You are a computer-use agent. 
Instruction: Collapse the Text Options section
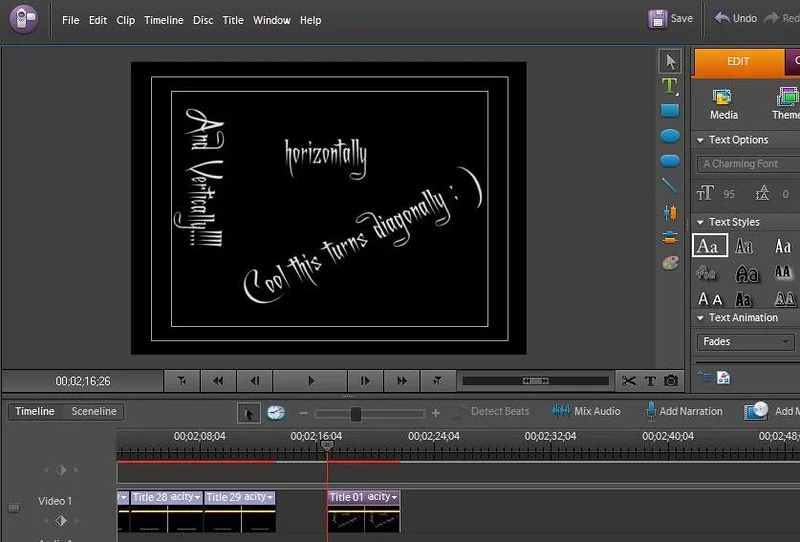(701, 140)
